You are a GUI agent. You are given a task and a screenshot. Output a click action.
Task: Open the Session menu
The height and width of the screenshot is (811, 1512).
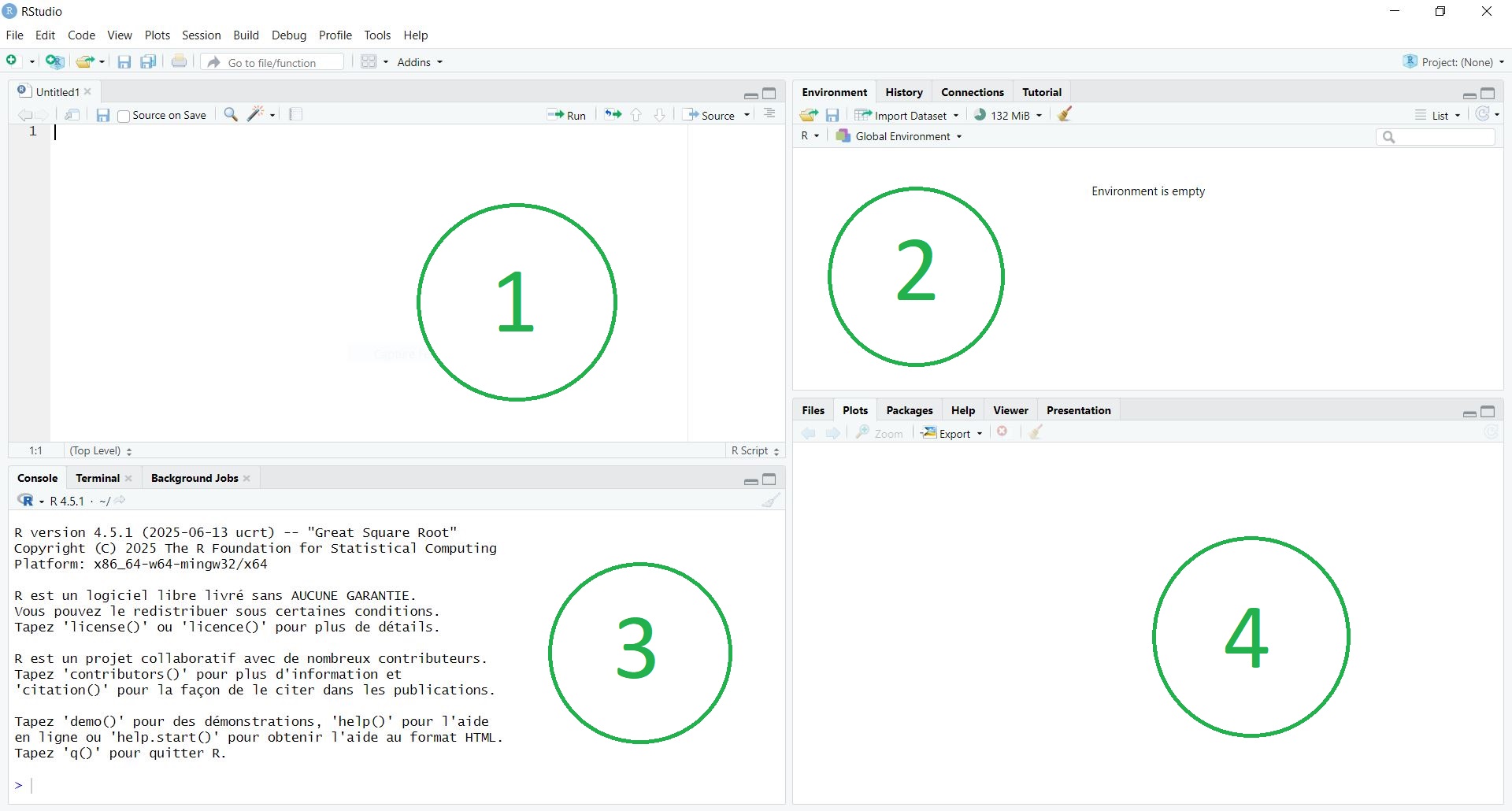pyautogui.click(x=202, y=35)
